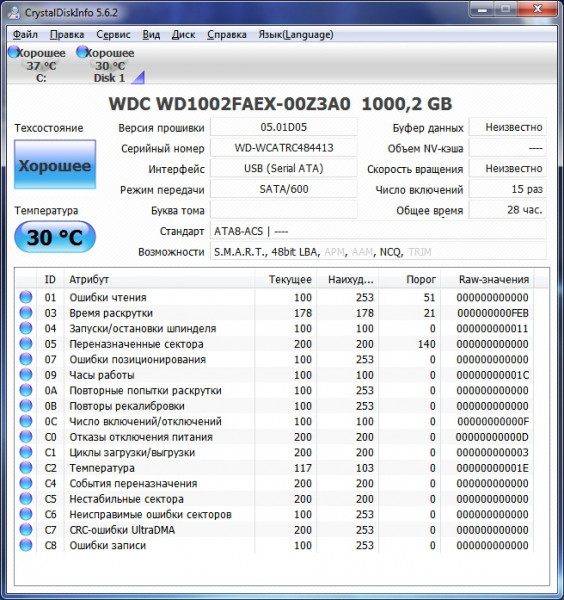The height and width of the screenshot is (600, 564).
Task: Click the serial number field WD-WCATRC484413
Action: point(284,148)
